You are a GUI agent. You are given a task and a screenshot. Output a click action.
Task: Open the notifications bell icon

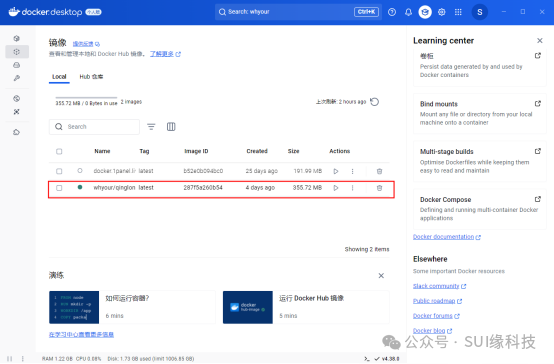[408, 12]
